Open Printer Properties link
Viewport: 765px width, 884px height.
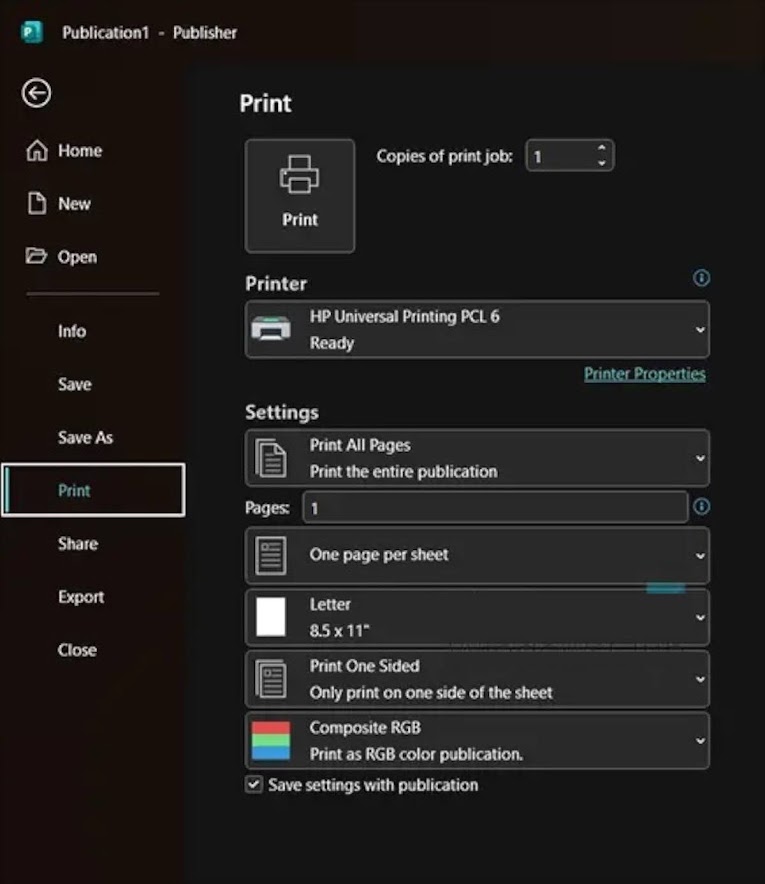[644, 374]
